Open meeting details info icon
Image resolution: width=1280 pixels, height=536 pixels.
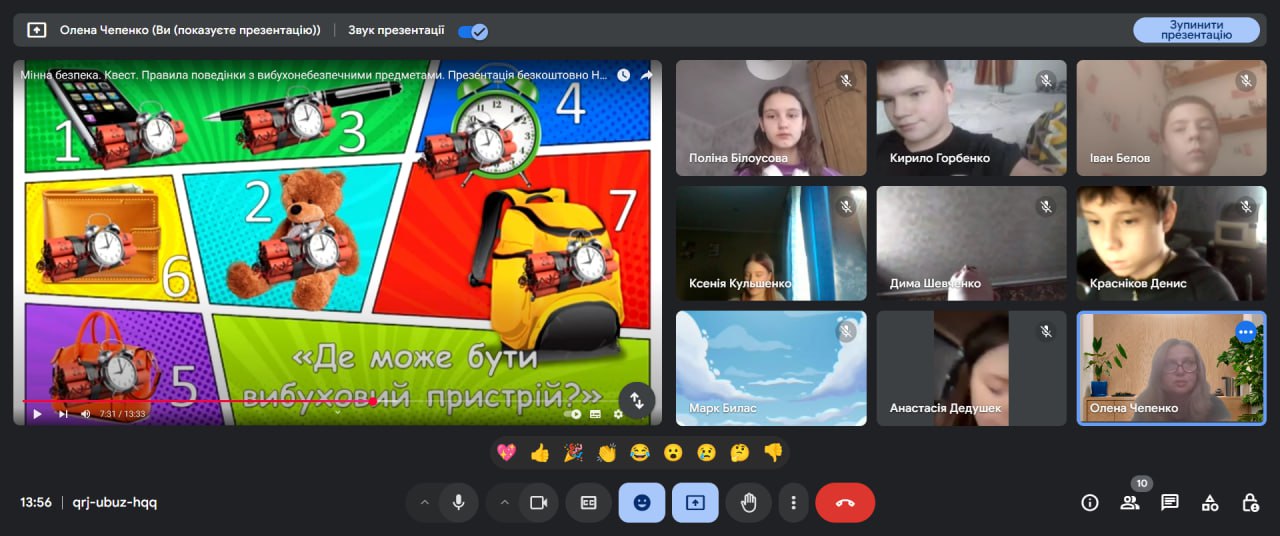(x=1090, y=503)
